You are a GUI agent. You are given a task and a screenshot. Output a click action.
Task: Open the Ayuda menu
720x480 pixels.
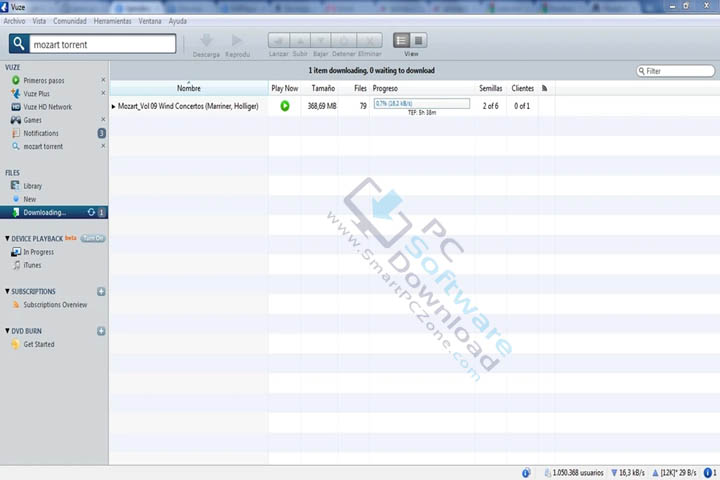point(178,21)
